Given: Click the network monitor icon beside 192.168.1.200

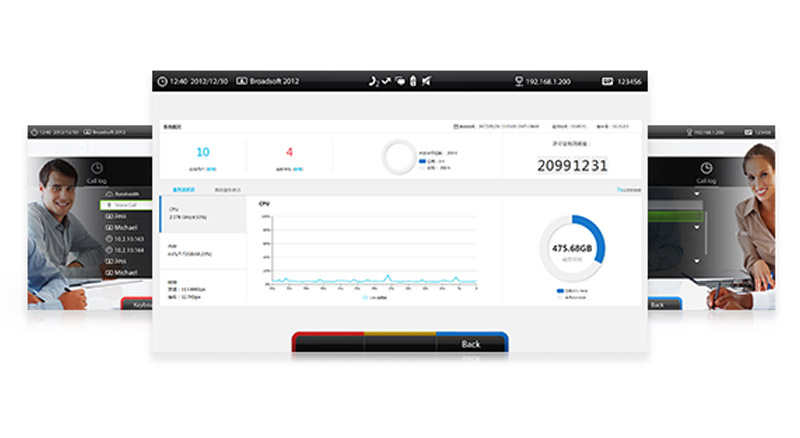Looking at the screenshot, I should pos(519,80).
